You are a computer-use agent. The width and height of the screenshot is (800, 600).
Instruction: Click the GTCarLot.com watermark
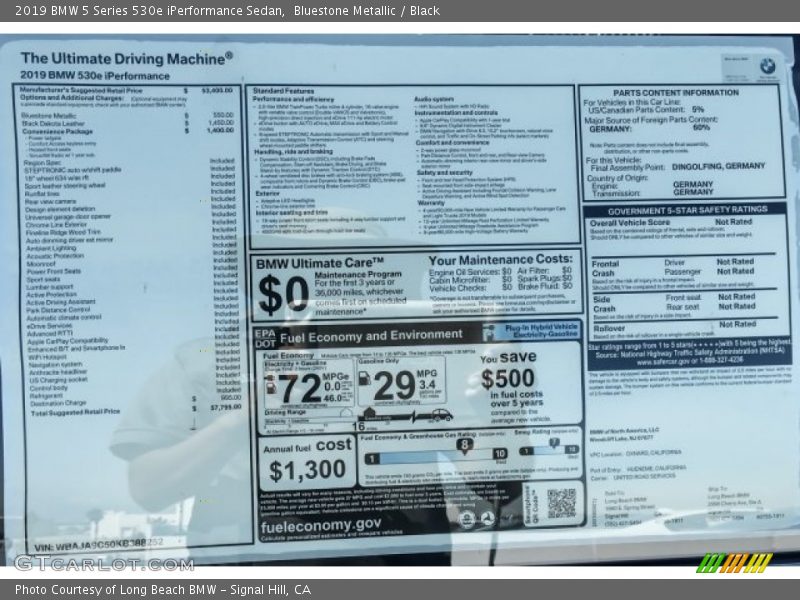[x=104, y=563]
